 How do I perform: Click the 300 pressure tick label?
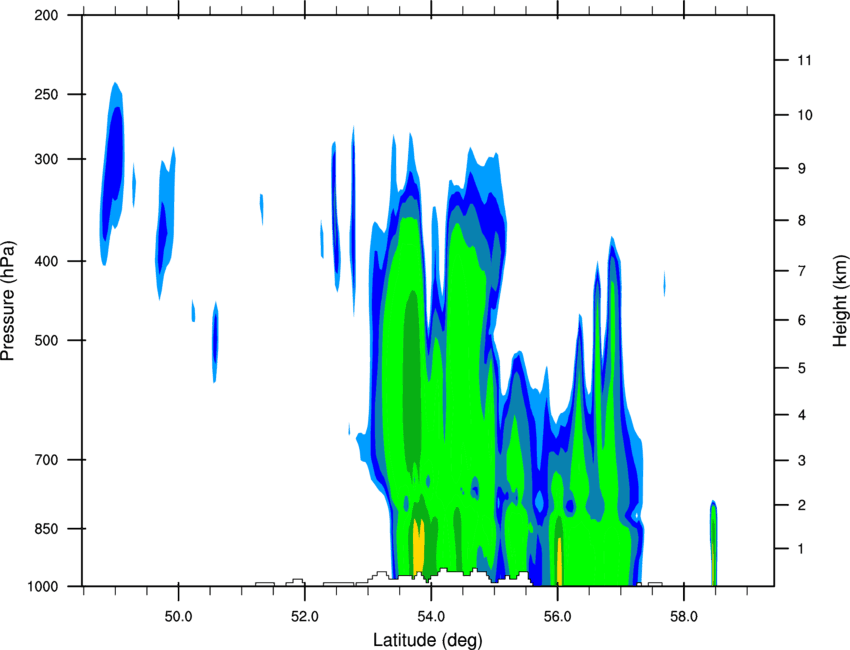tap(46, 159)
